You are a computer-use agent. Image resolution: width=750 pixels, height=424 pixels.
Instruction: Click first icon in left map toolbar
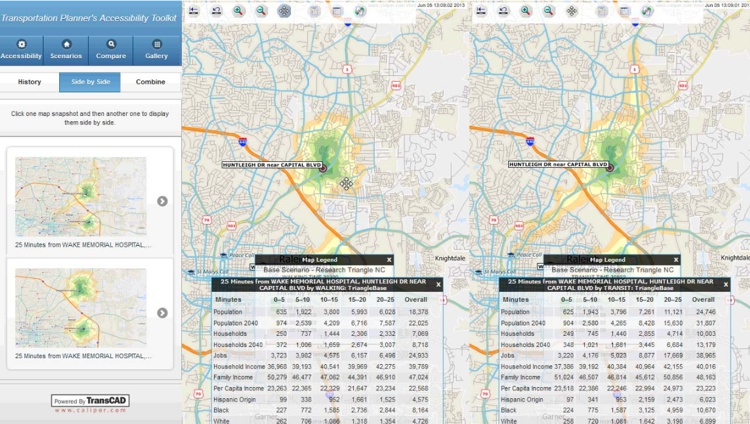pos(194,11)
